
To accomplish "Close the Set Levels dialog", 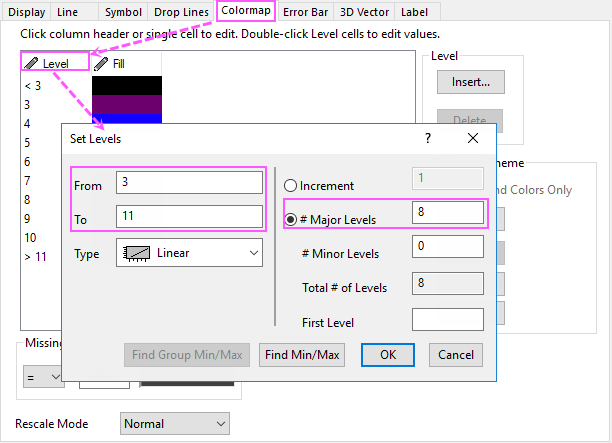I will click(x=473, y=138).
